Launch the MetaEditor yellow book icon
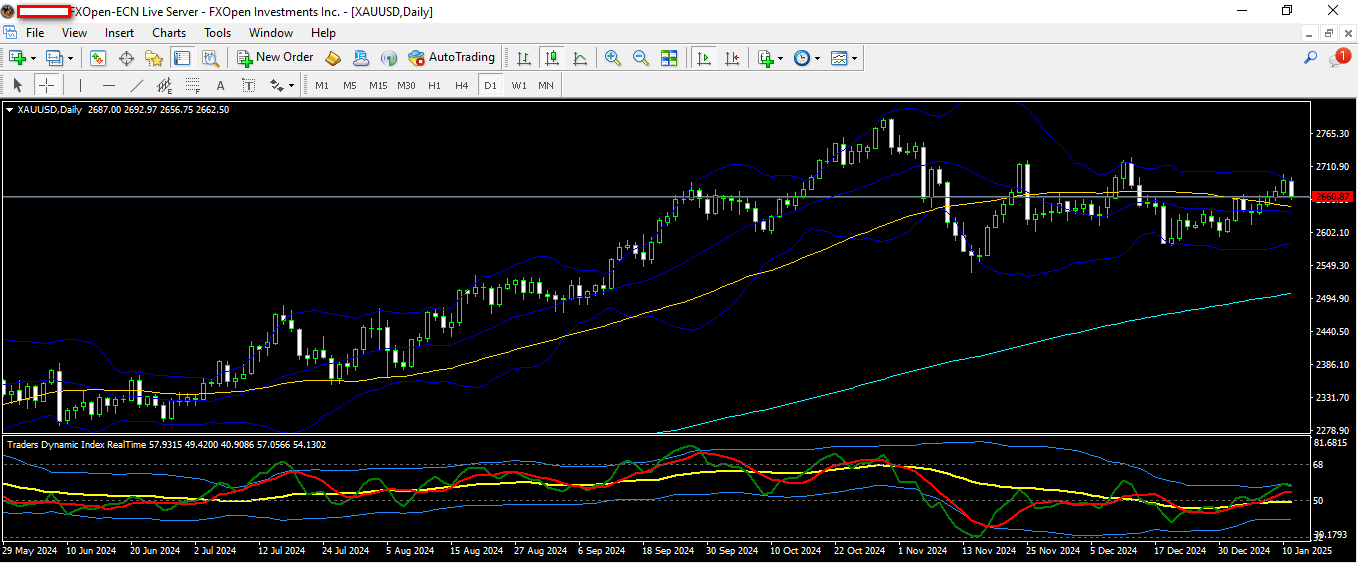 333,58
